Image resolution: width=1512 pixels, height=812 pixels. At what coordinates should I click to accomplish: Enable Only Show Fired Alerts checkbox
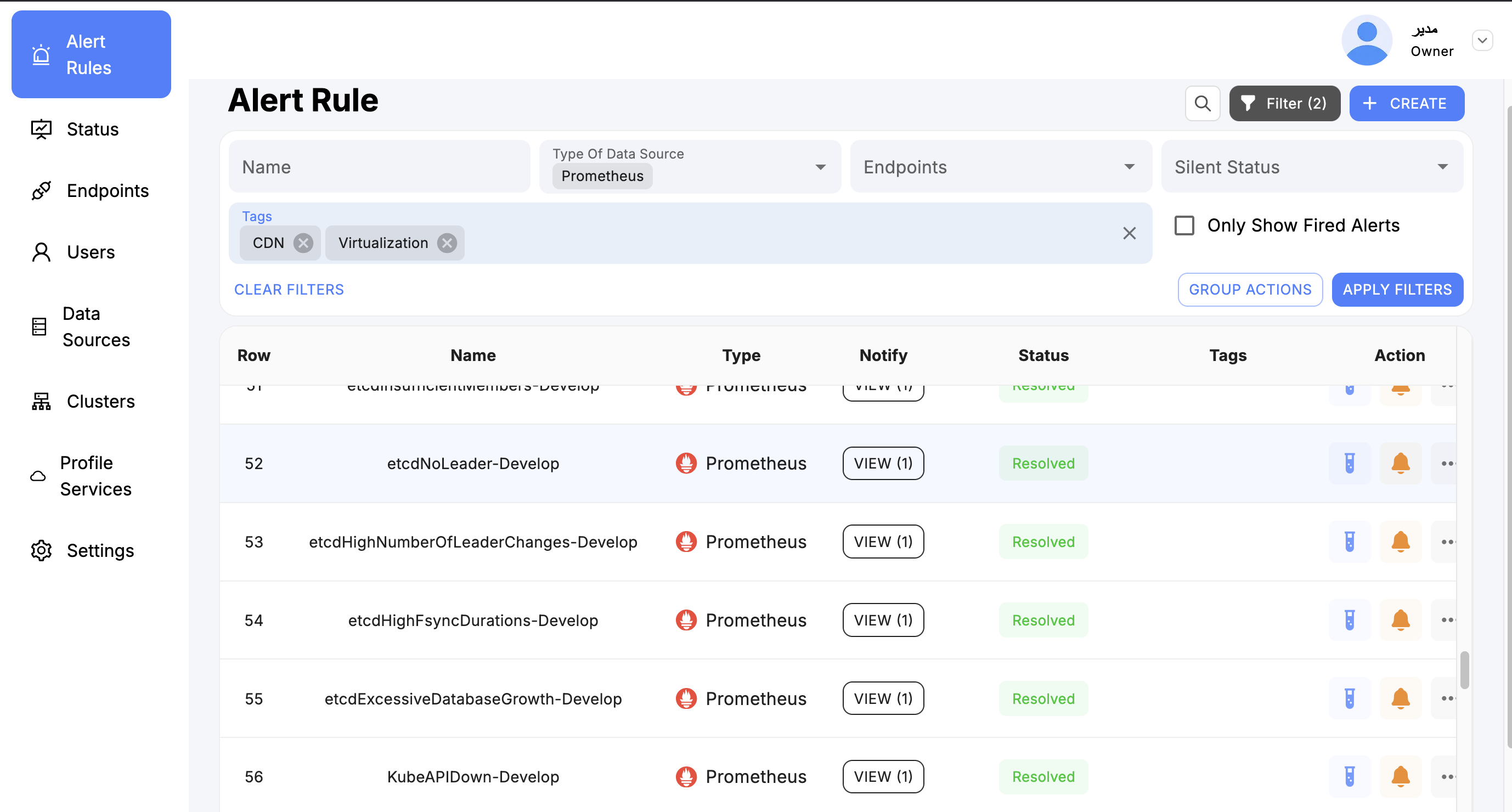click(x=1184, y=225)
